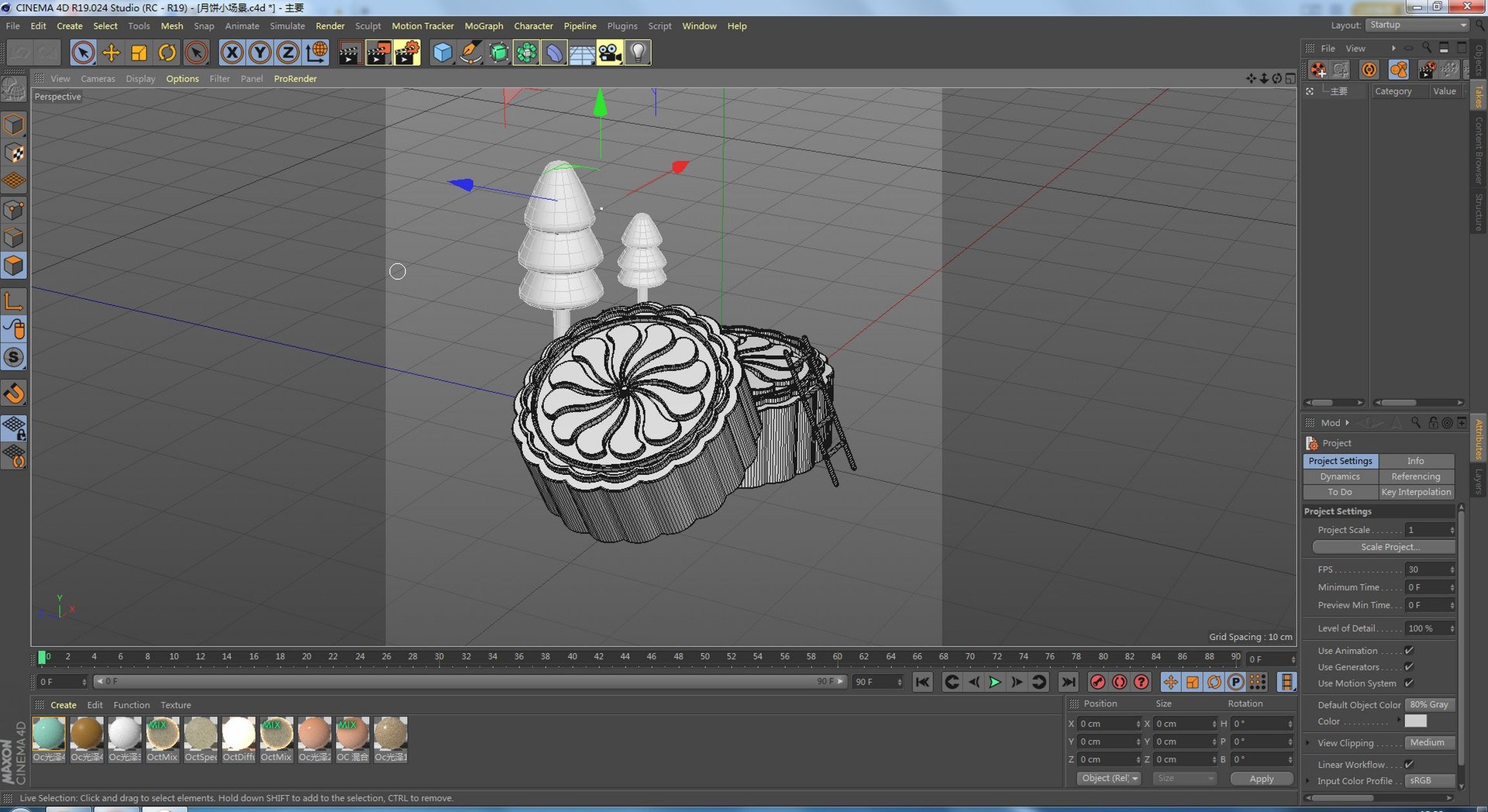Toggle the Snap S icon
The height and width of the screenshot is (812, 1488).
tap(14, 357)
